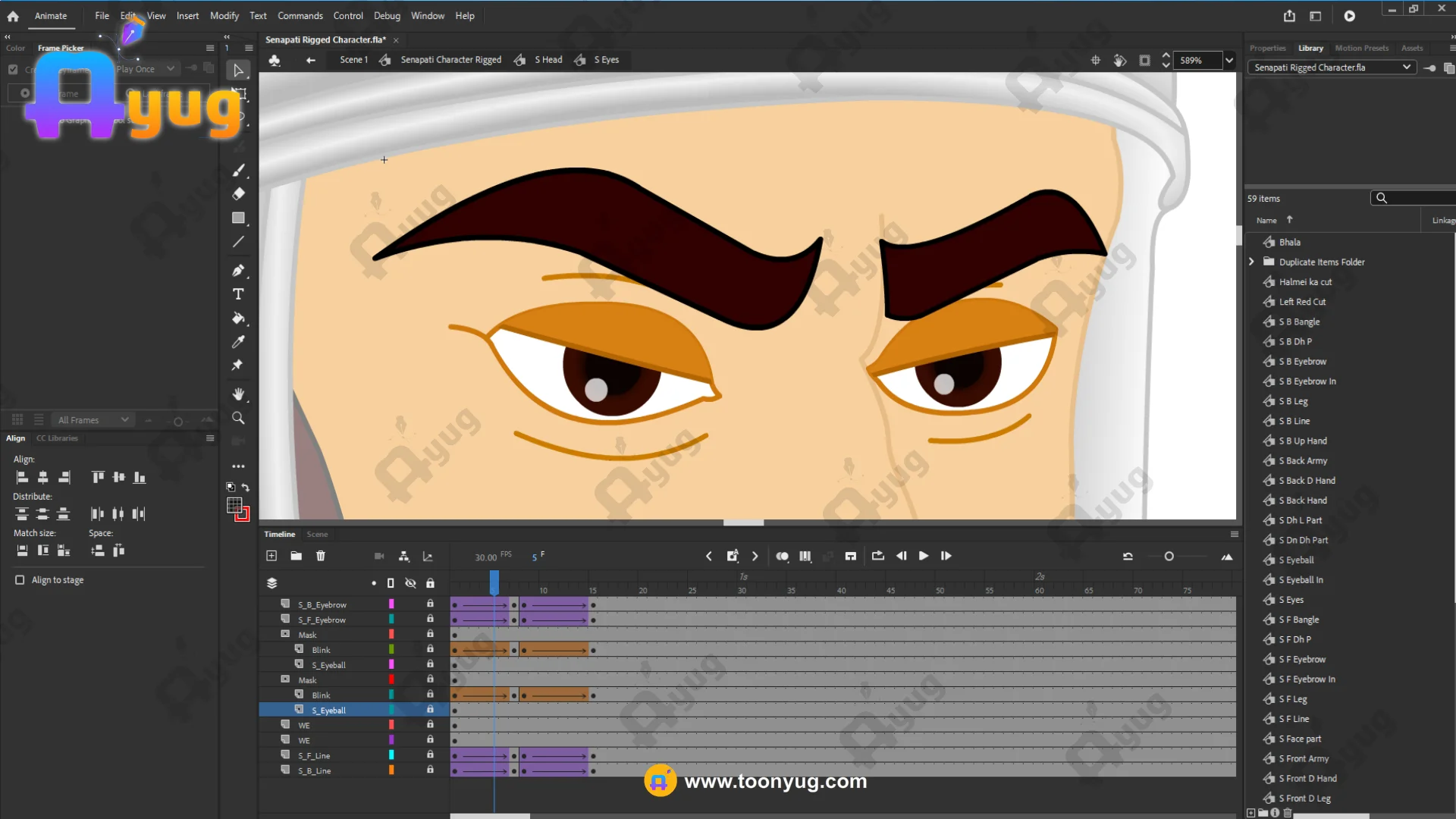Select the Text tool

[238, 294]
